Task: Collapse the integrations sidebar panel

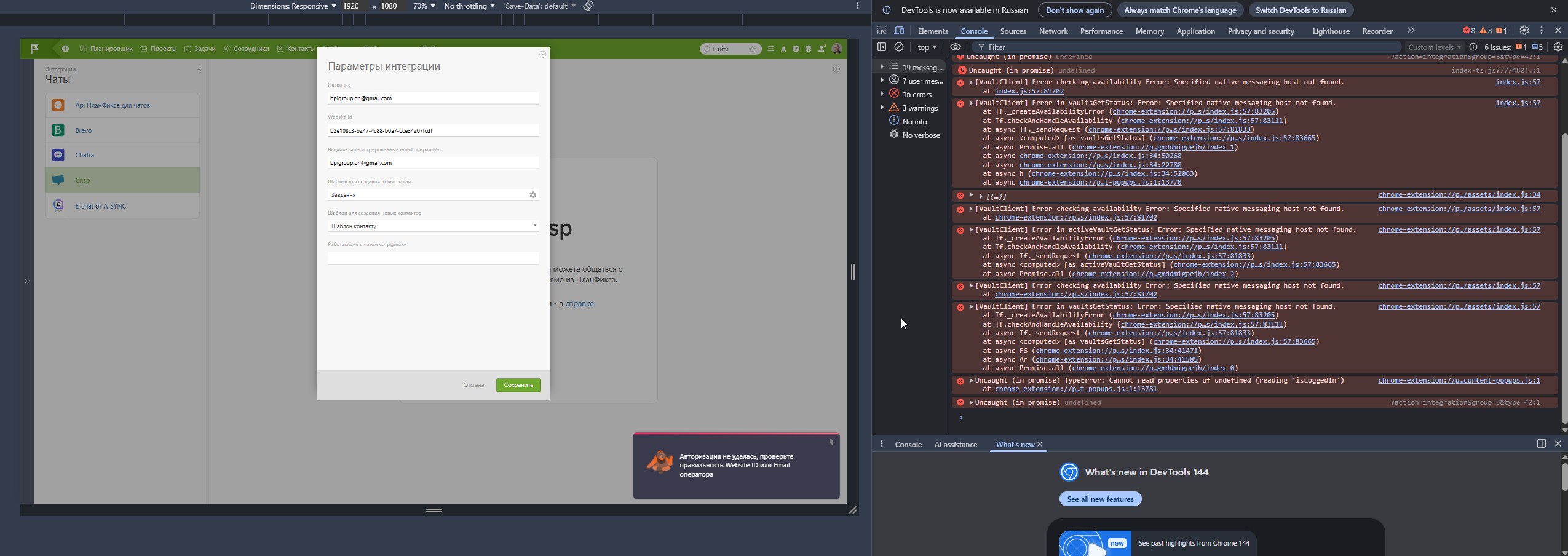Action: [x=199, y=69]
